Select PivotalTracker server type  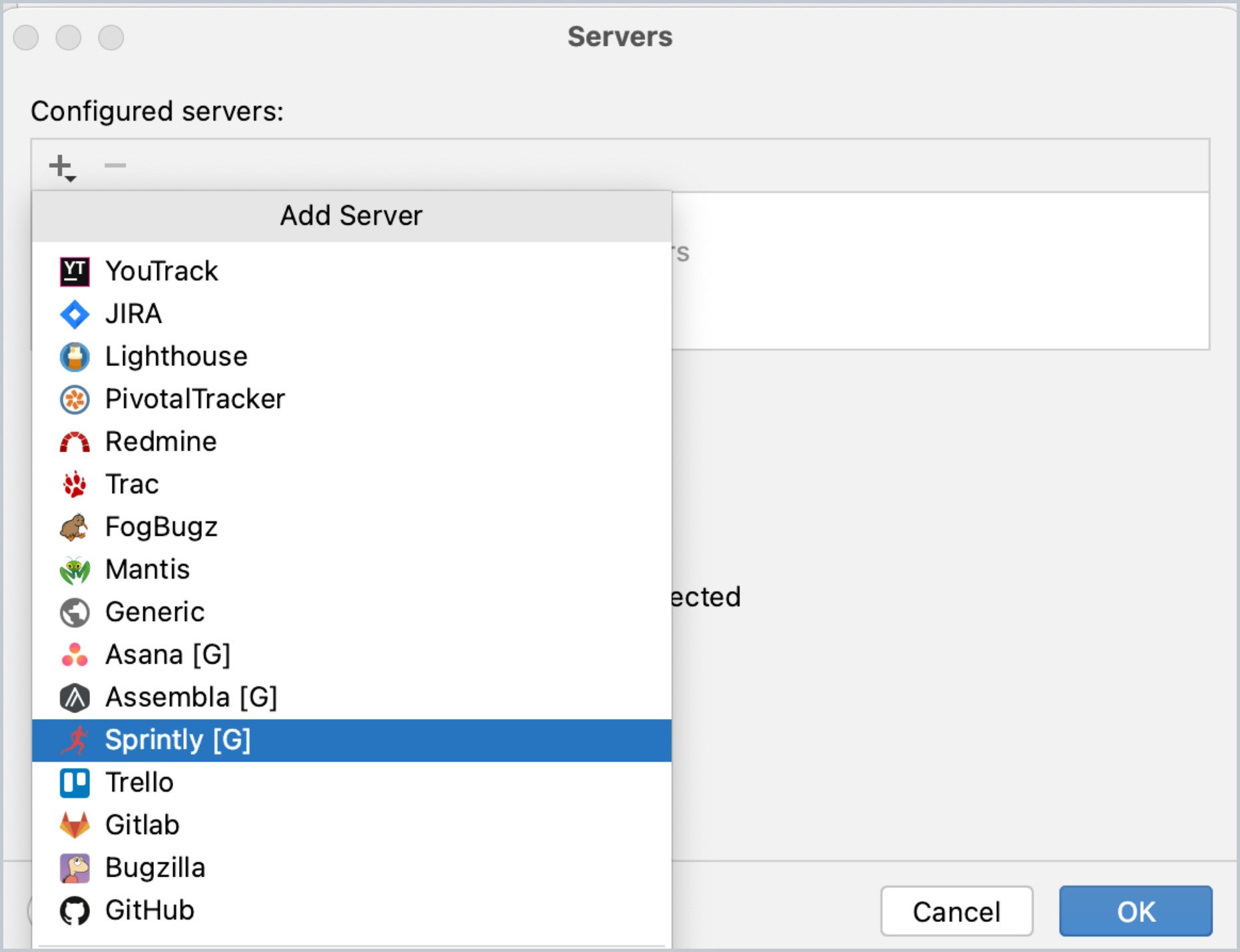pos(352,399)
